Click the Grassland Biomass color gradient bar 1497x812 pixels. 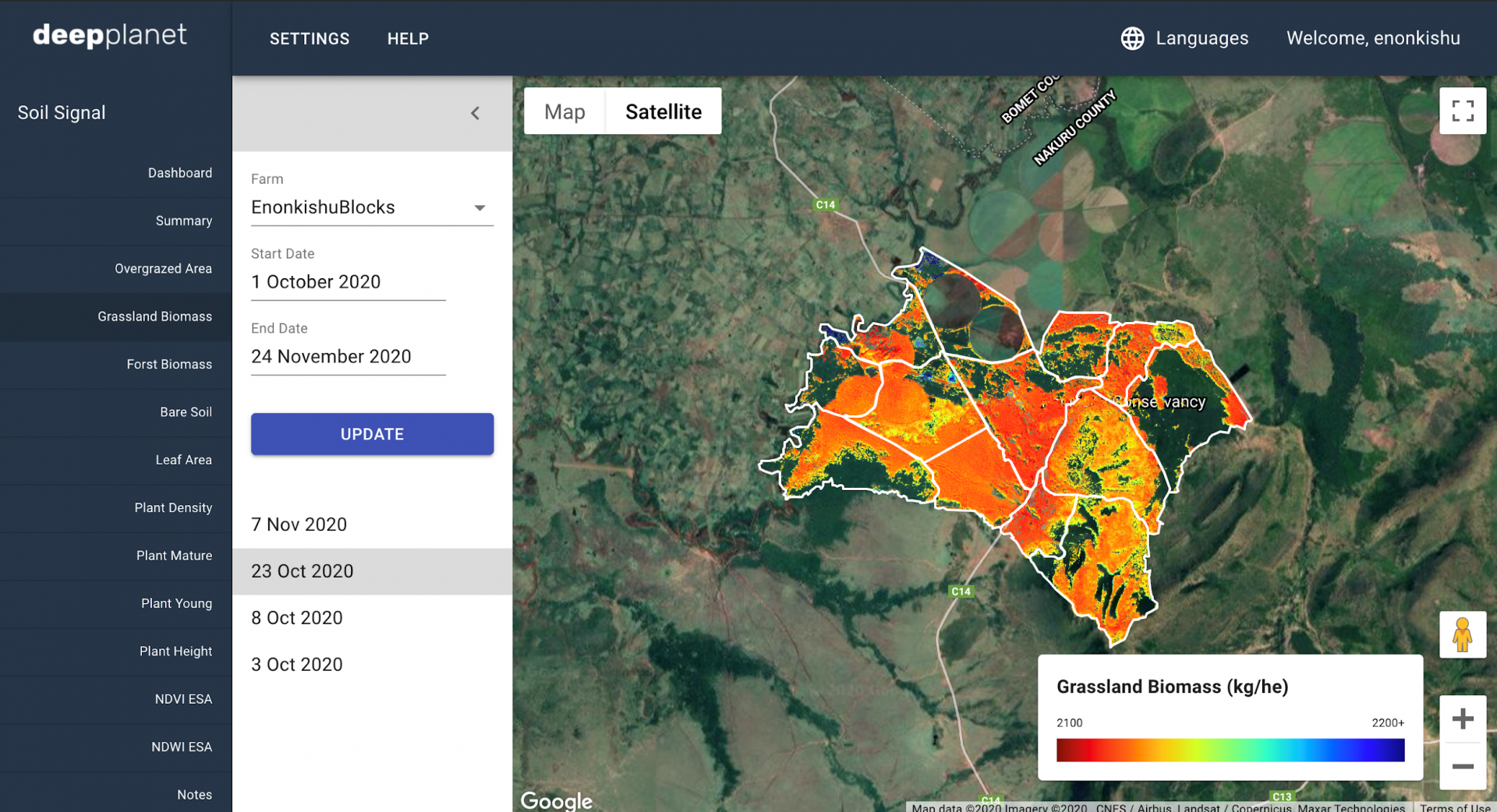point(1230,750)
